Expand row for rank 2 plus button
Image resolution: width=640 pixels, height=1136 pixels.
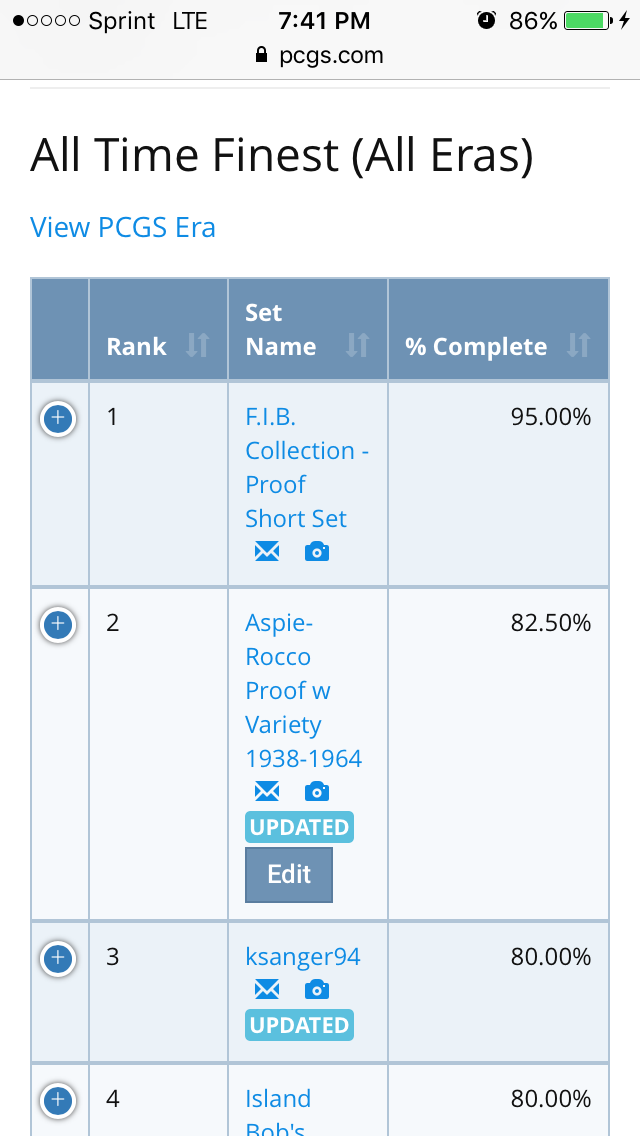click(58, 625)
